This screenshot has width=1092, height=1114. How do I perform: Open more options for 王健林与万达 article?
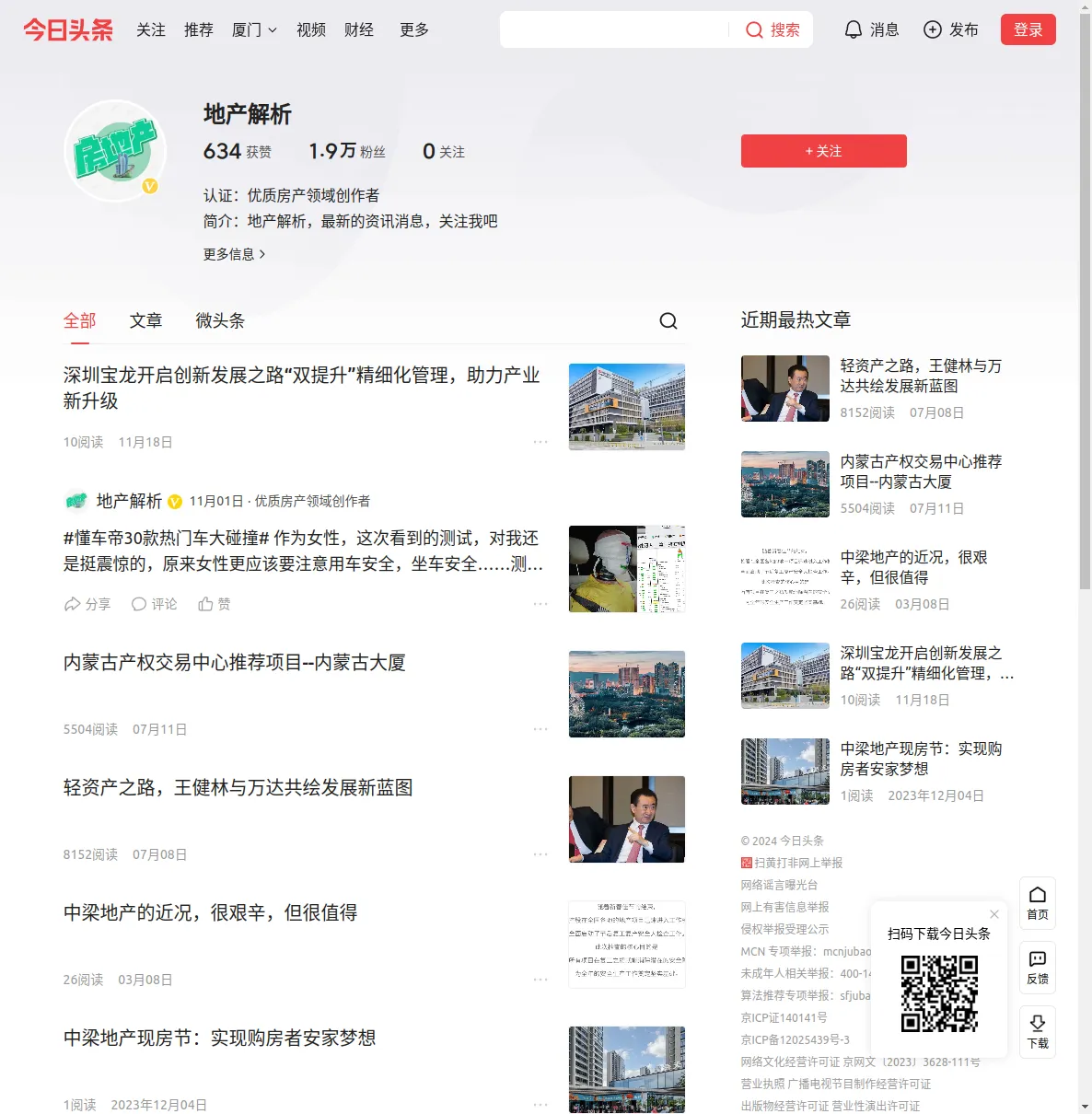click(x=540, y=854)
